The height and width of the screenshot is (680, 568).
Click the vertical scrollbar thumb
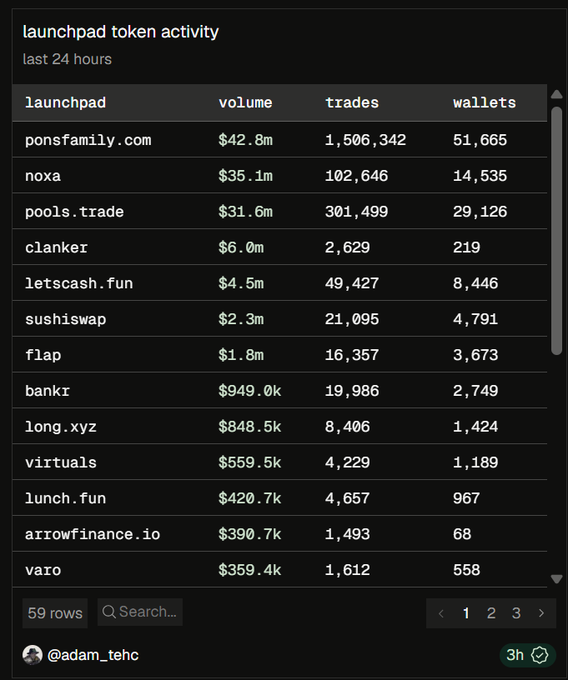[x=556, y=231]
